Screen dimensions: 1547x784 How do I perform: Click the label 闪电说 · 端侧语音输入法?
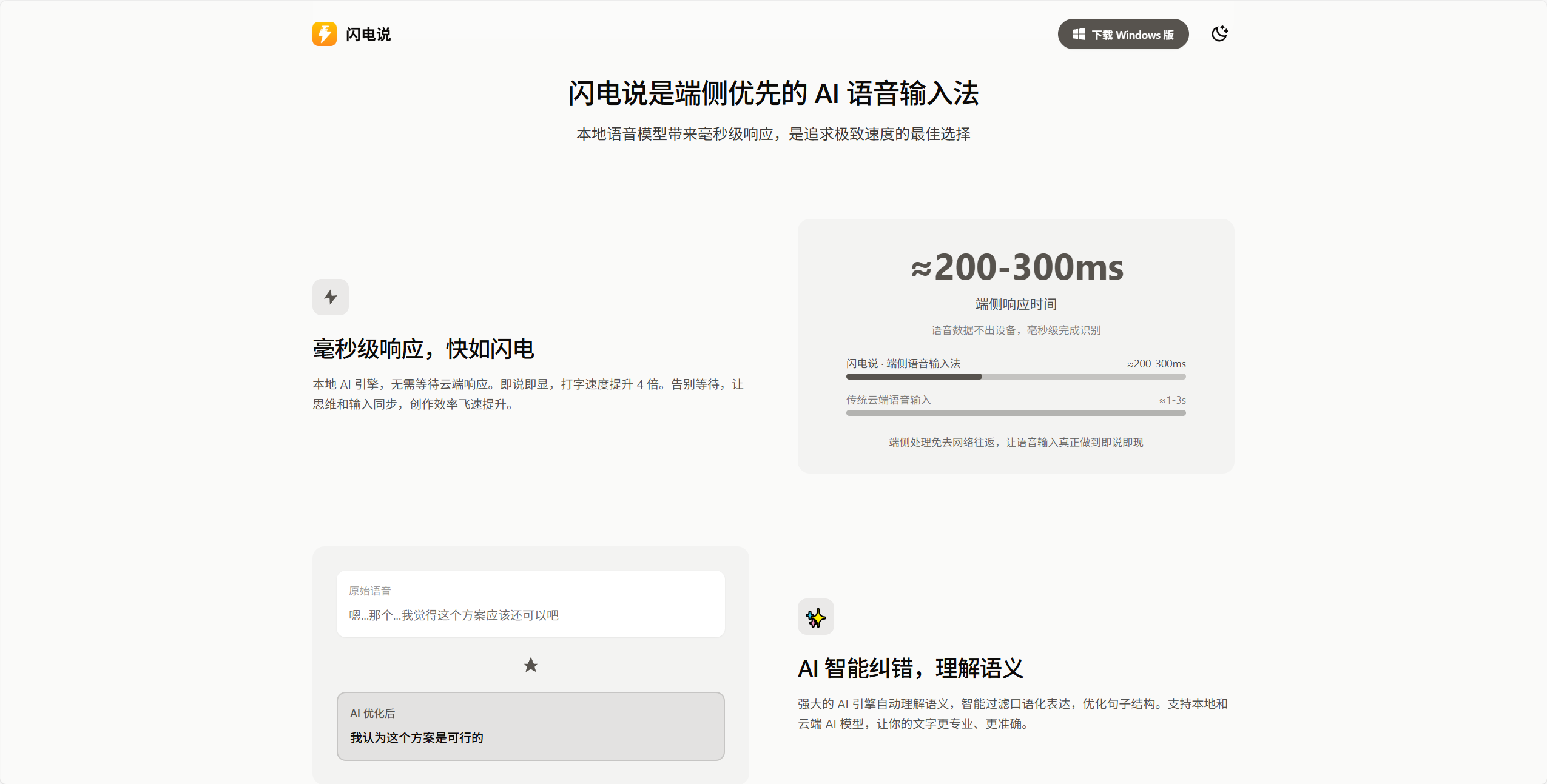point(903,364)
